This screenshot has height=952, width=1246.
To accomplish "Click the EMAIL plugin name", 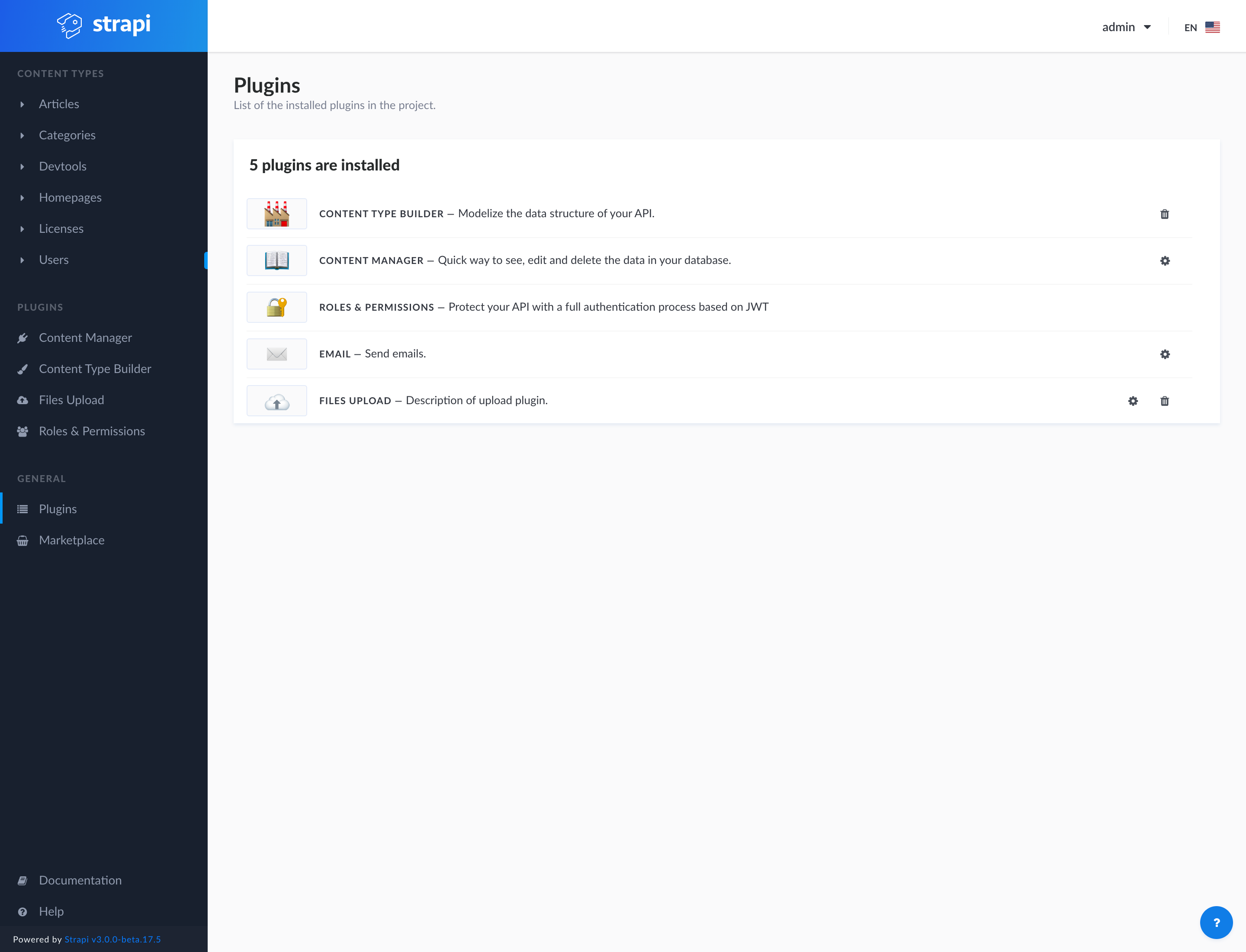I will tap(335, 354).
